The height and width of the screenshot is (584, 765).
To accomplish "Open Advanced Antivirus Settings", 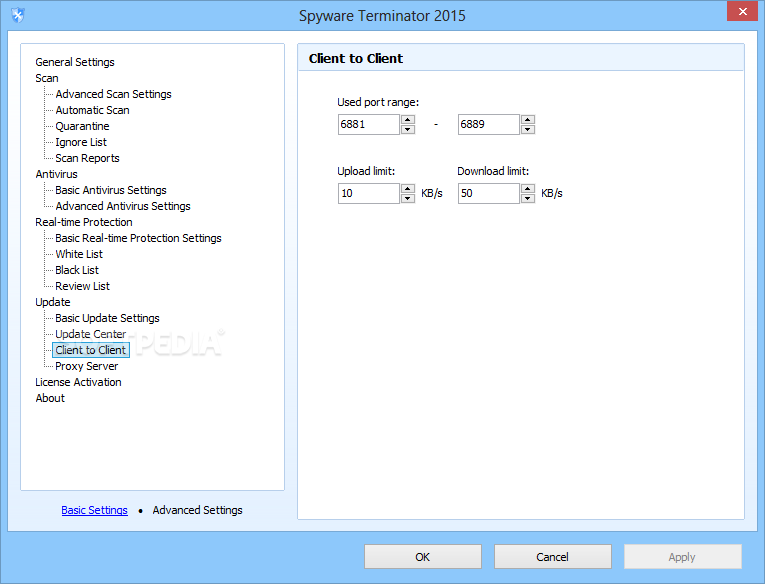I will (x=123, y=206).
